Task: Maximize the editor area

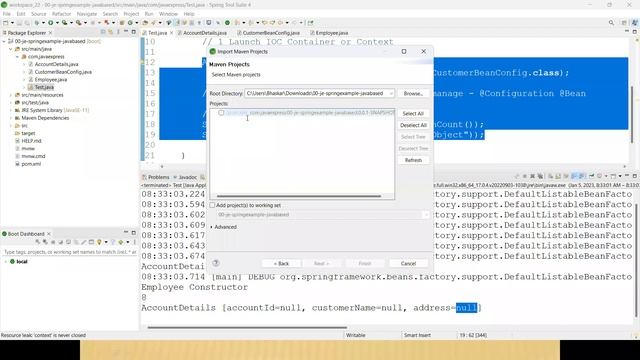Action: 635,32
